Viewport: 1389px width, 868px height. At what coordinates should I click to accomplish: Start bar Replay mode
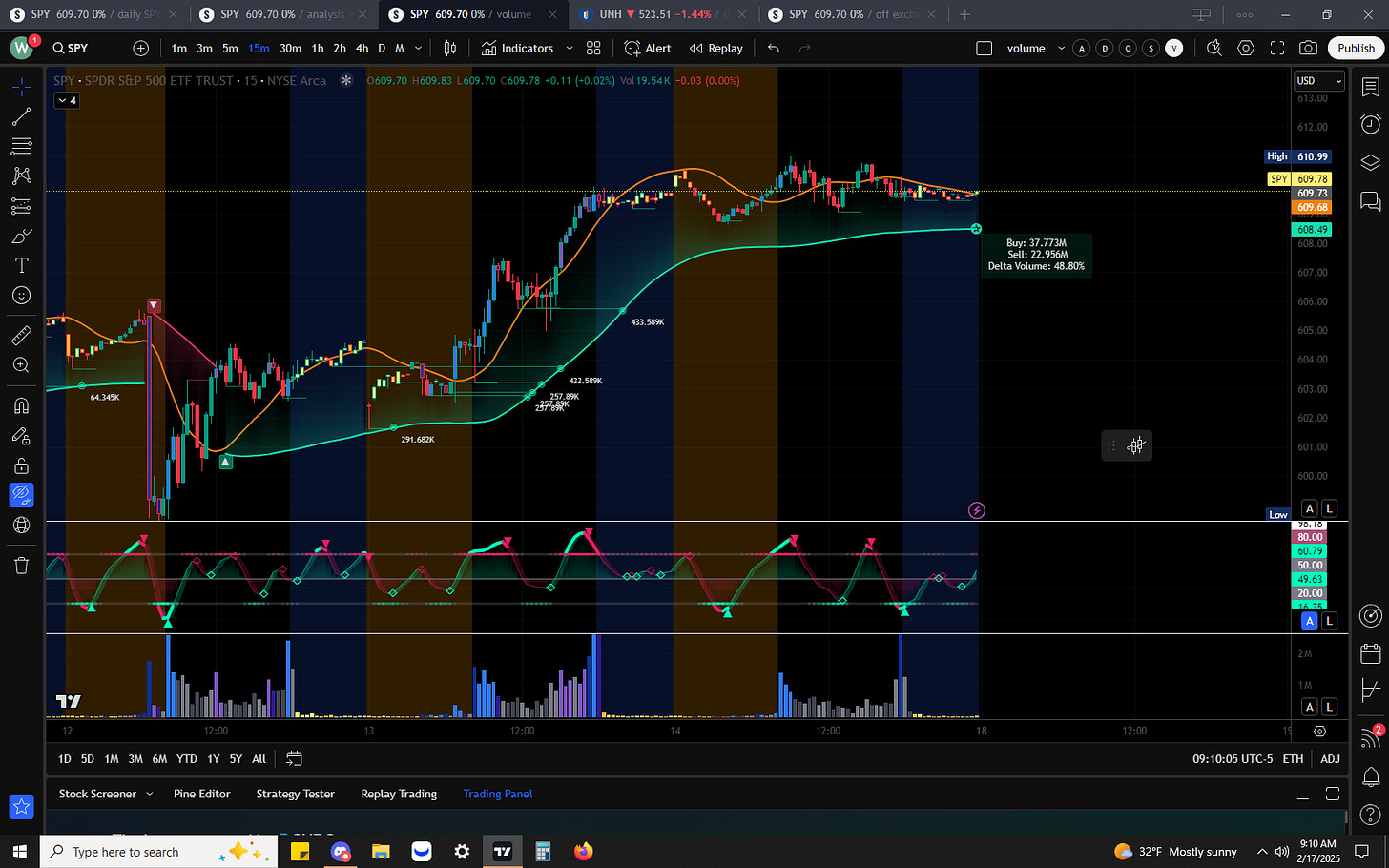point(716,48)
